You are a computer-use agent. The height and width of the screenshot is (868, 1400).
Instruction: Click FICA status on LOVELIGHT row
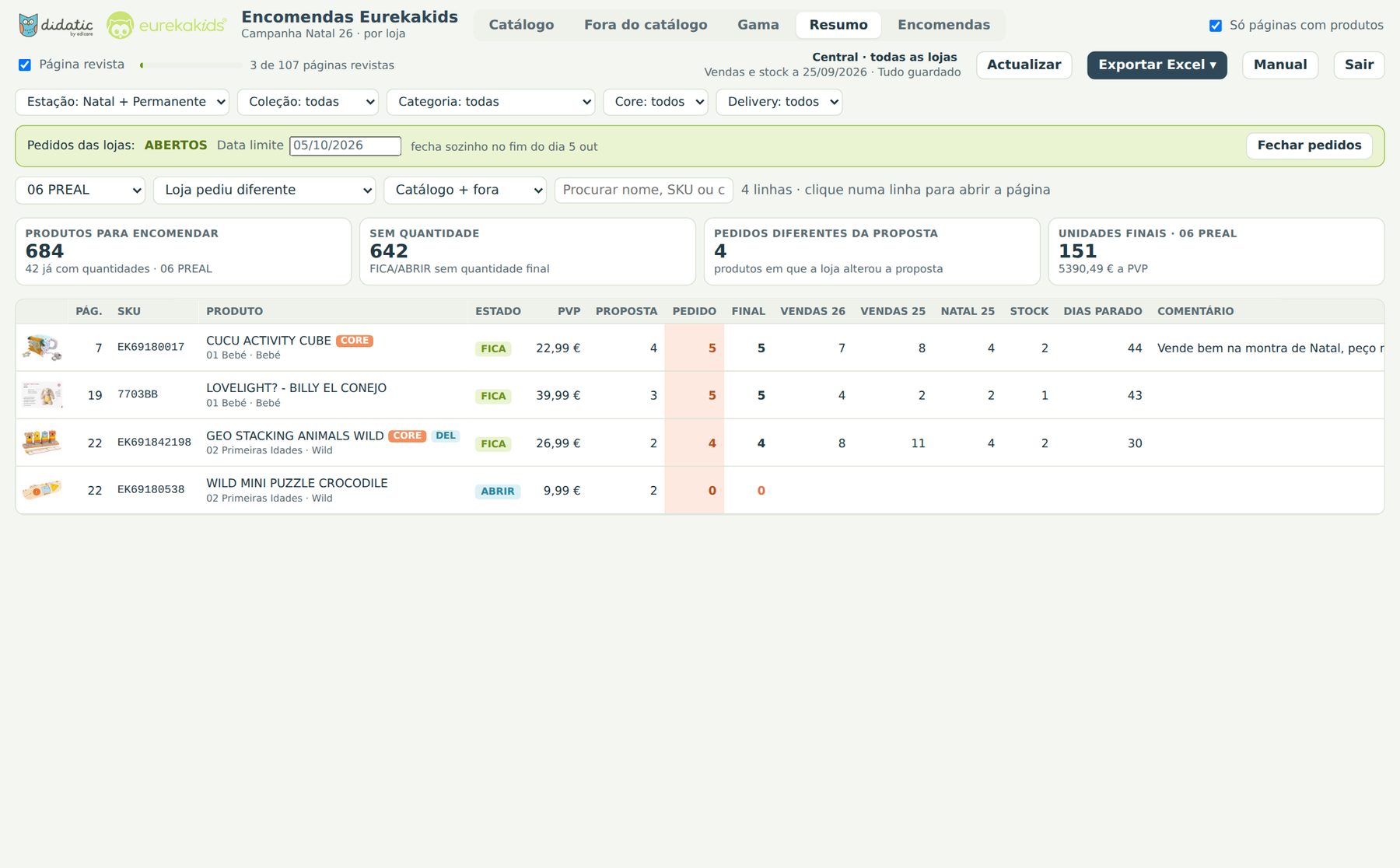493,396
